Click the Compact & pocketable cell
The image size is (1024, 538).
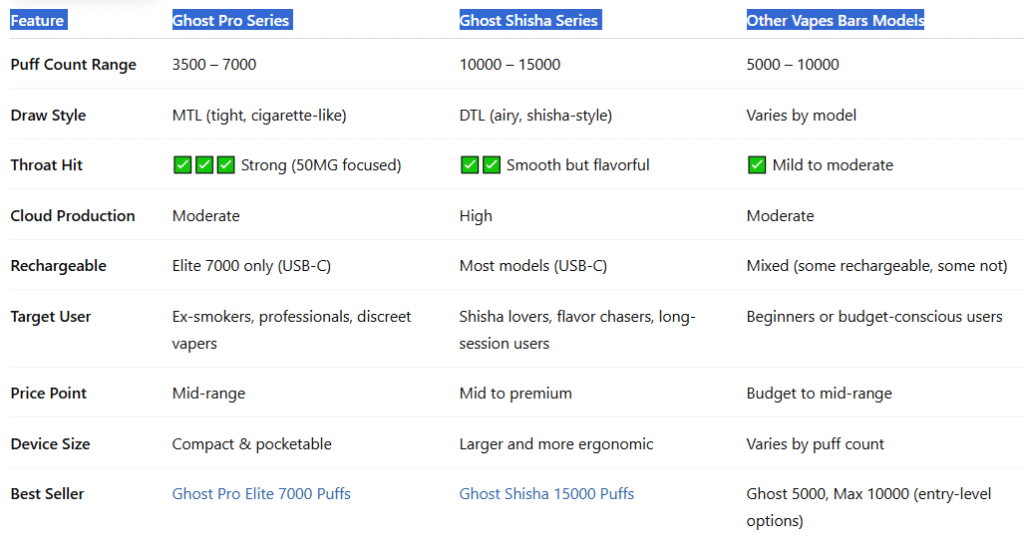coord(251,444)
